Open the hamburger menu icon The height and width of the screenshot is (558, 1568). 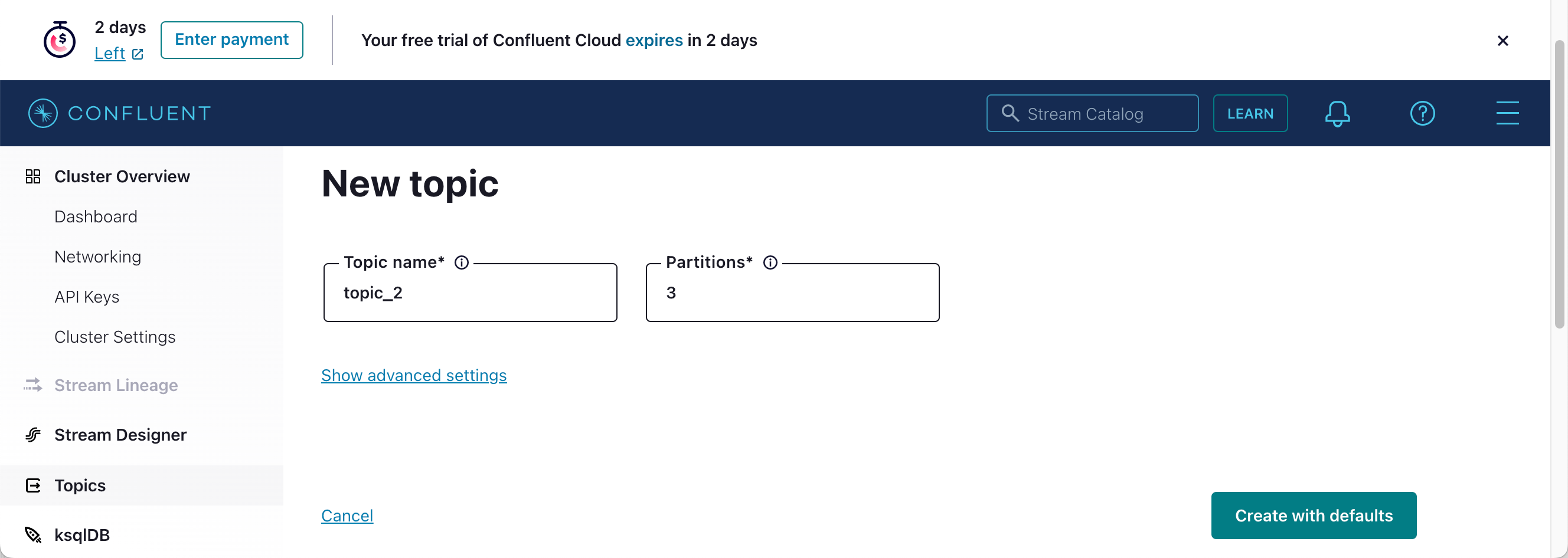point(1507,113)
